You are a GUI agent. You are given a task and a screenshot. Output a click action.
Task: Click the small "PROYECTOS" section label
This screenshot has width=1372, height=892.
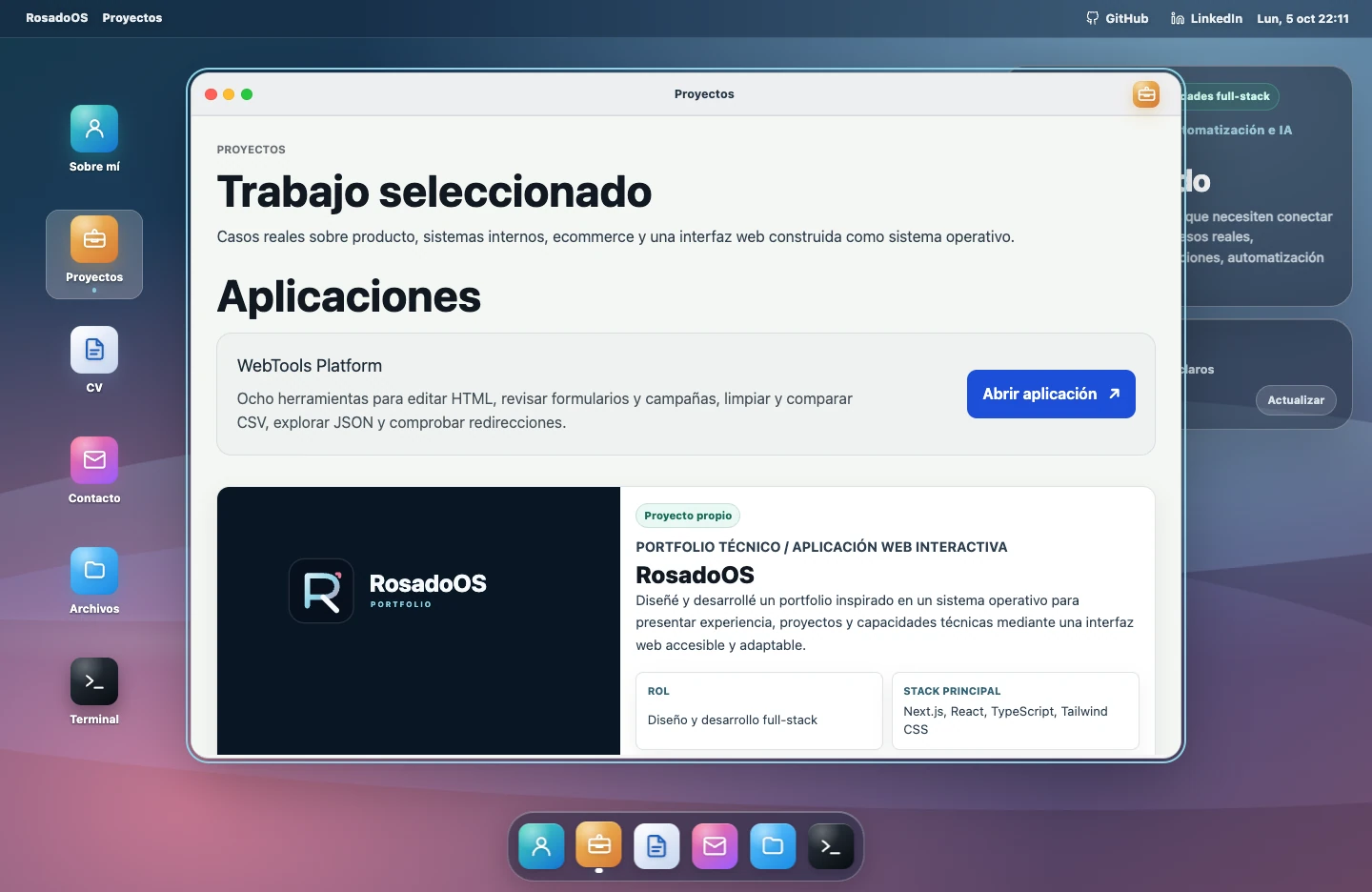point(252,150)
